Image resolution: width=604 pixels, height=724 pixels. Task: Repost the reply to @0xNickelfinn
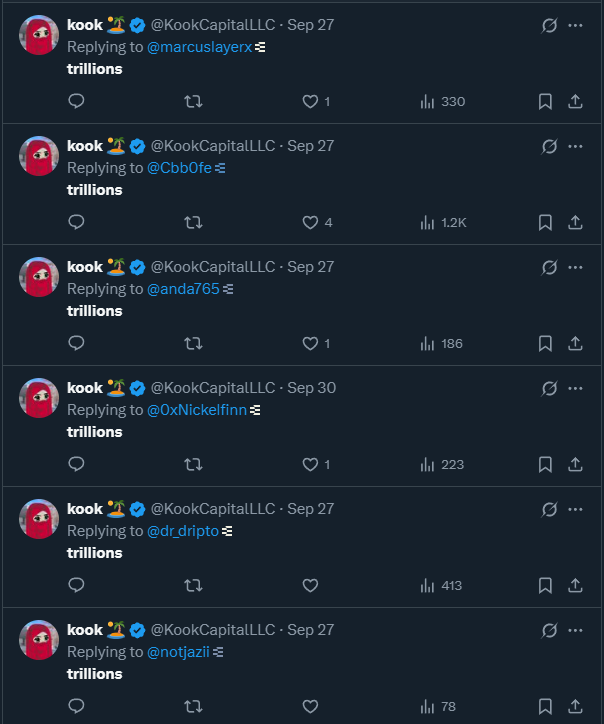pos(193,464)
